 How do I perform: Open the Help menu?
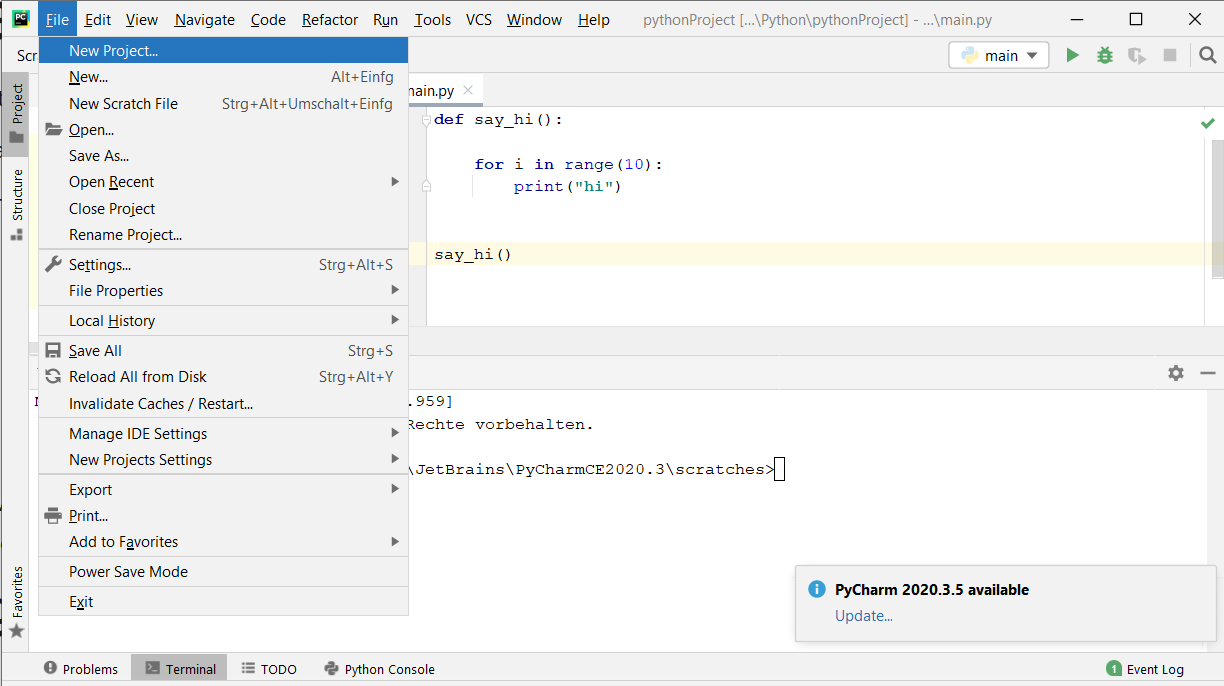593,19
